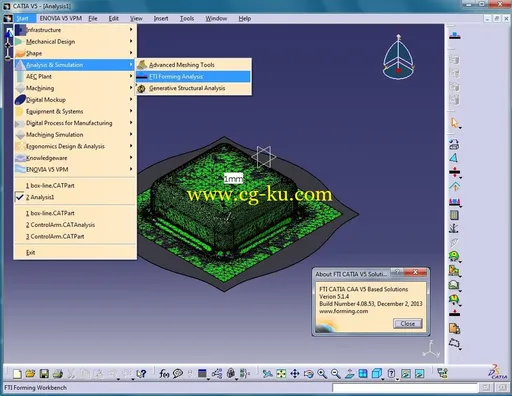
Task: Click the compass in the 3D view
Action: tap(399, 57)
